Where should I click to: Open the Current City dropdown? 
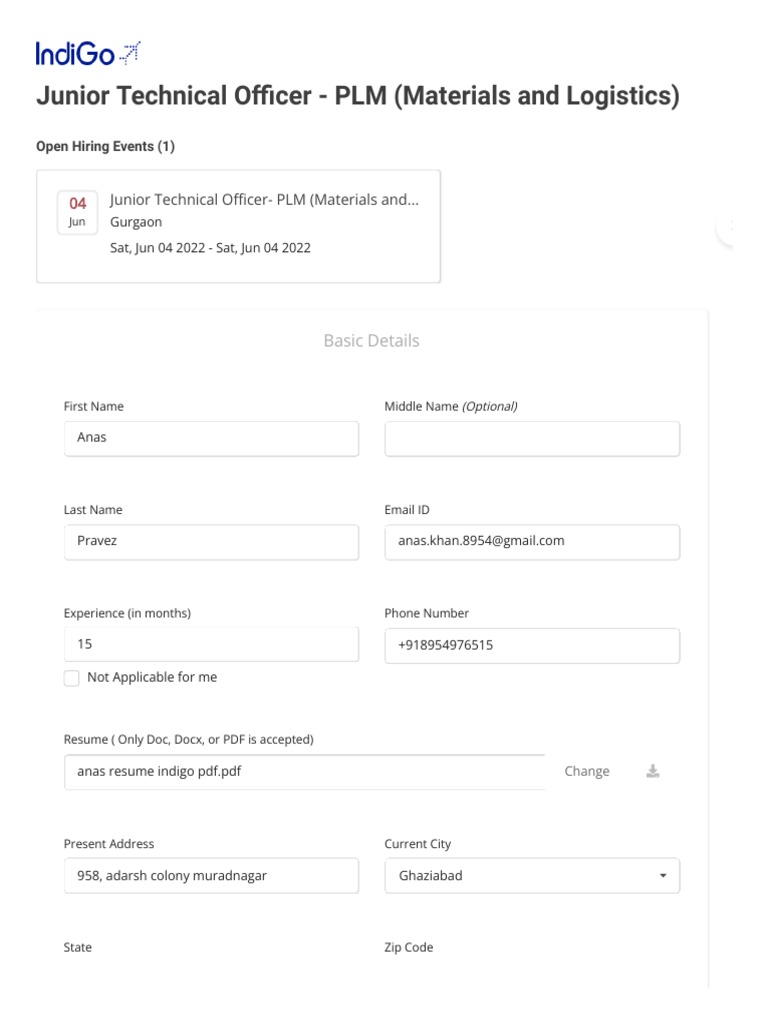(532, 876)
